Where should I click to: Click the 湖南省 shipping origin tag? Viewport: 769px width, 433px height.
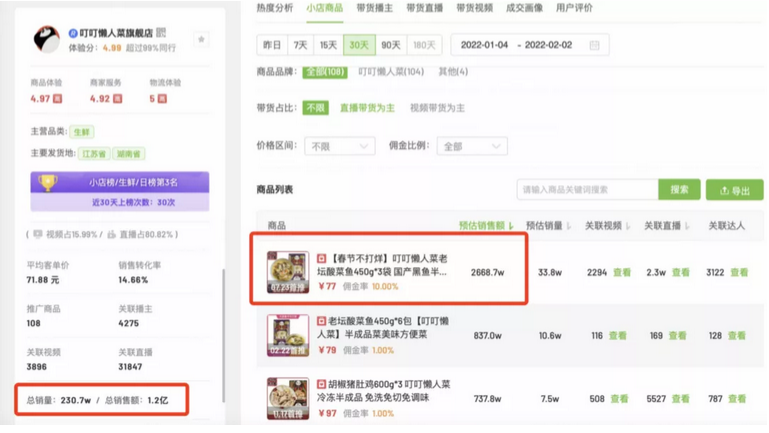(x=128, y=154)
